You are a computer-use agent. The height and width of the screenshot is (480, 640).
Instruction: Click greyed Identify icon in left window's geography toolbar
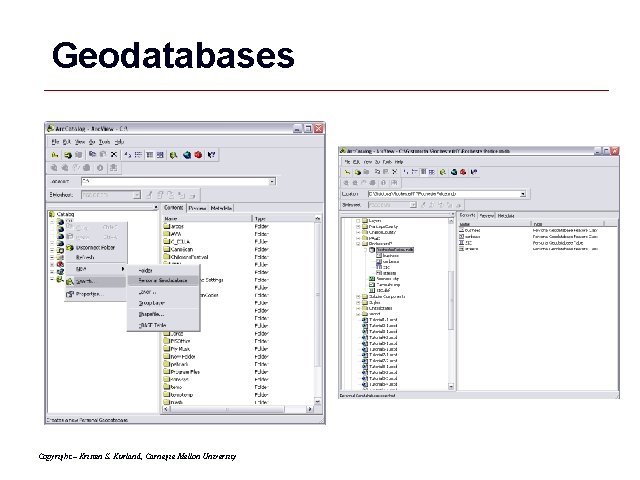pos(100,168)
